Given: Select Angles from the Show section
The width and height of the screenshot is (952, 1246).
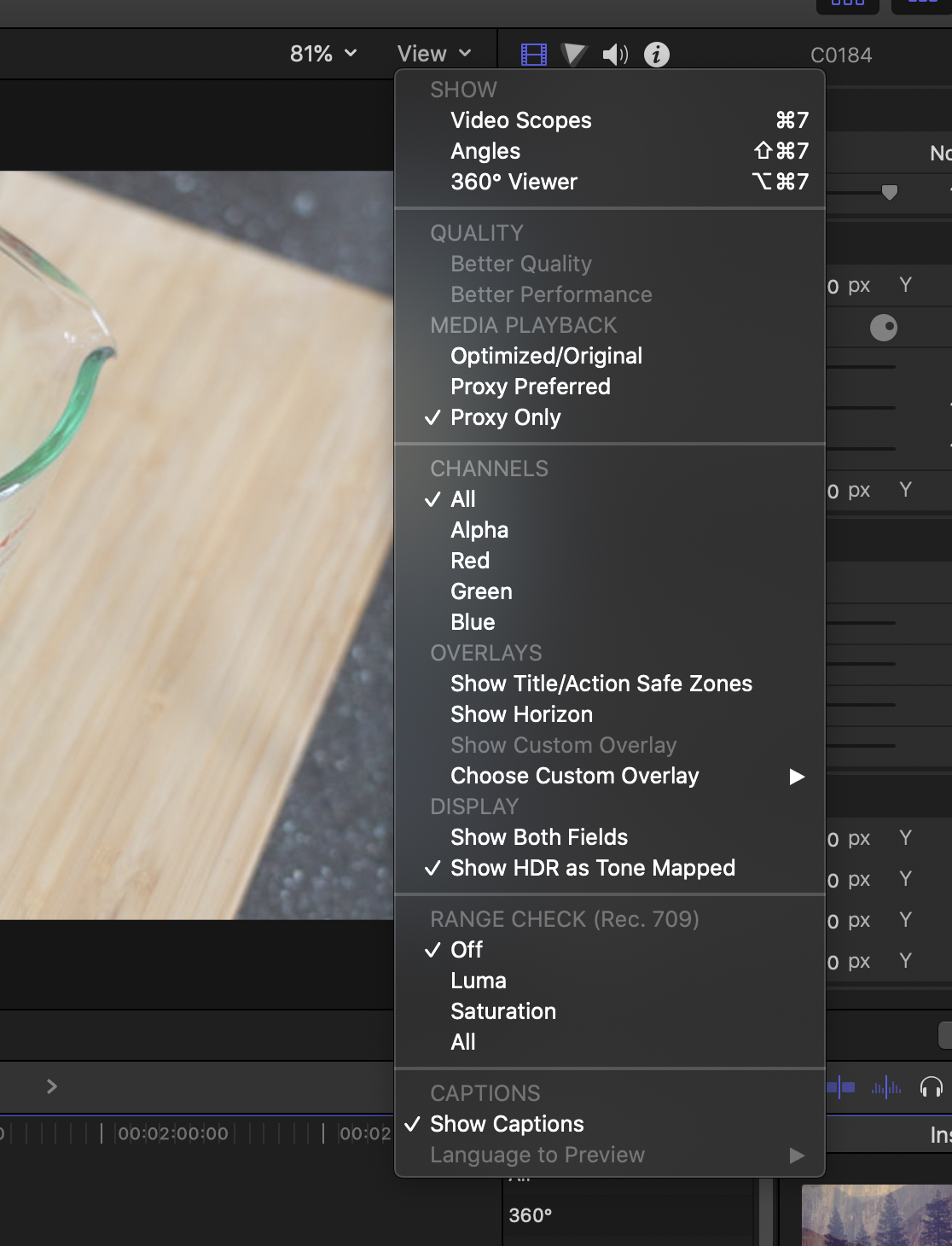Looking at the screenshot, I should click(610, 151).
